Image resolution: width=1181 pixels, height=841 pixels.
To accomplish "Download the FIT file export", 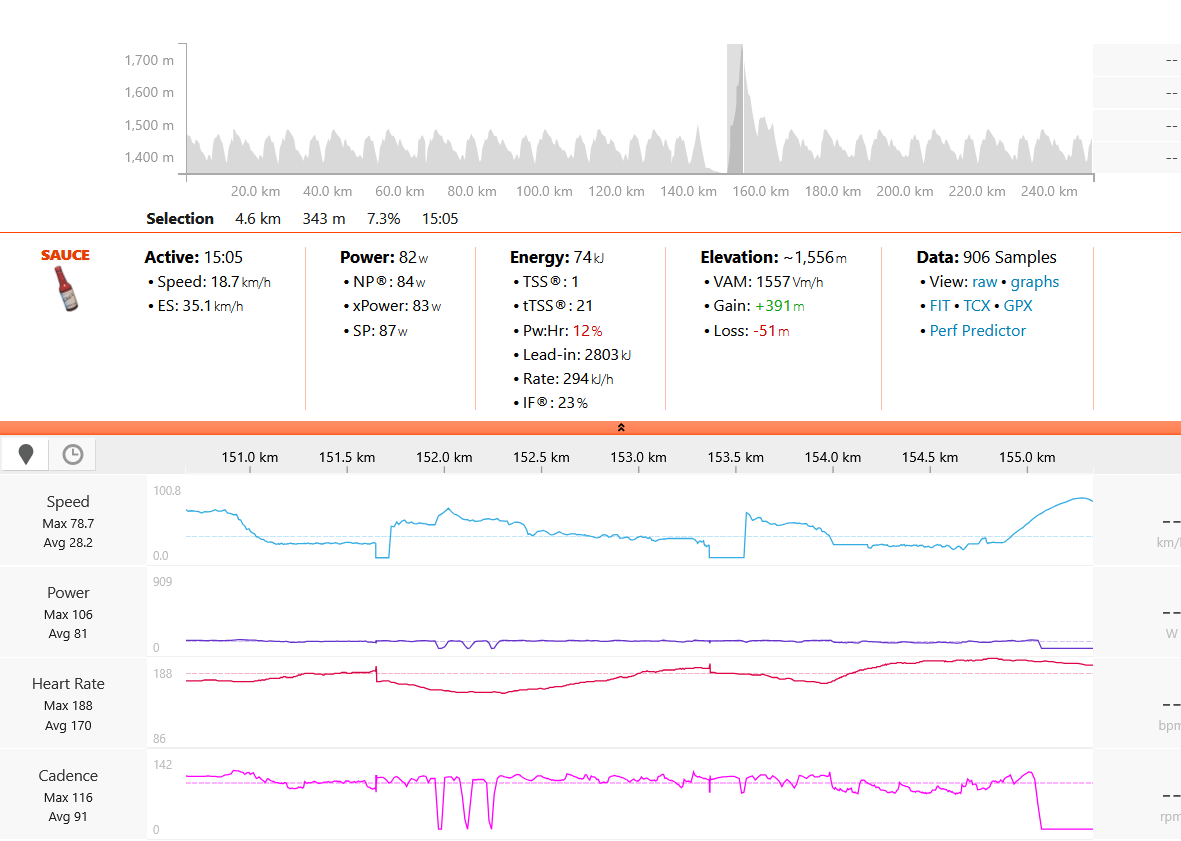I will pyautogui.click(x=941, y=306).
